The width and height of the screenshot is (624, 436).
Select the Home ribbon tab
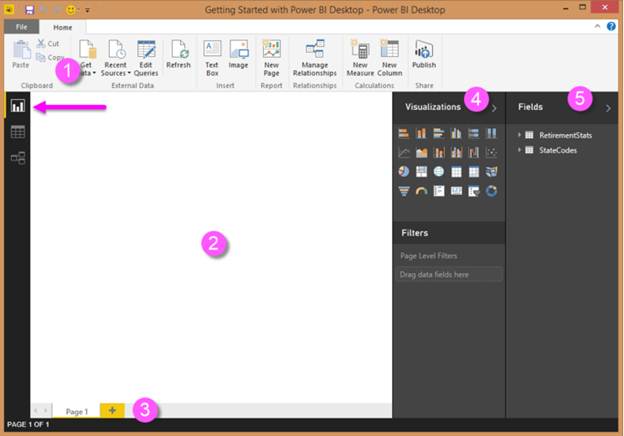(x=62, y=27)
